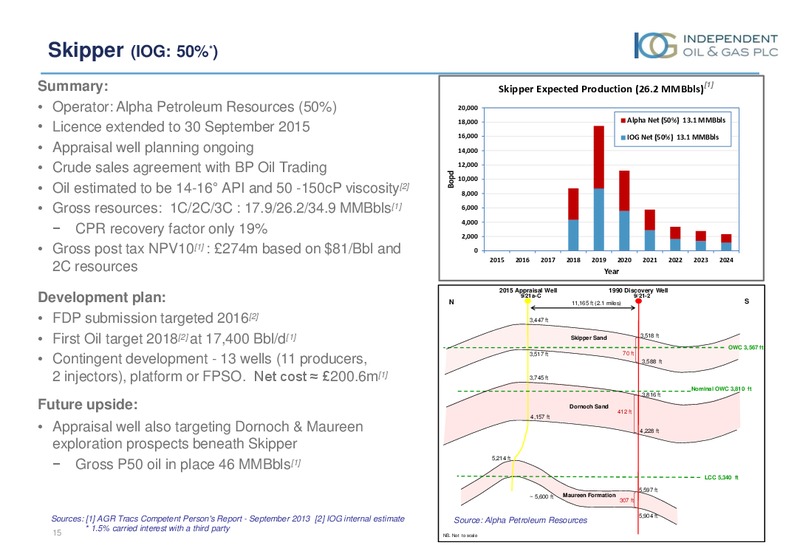This screenshot has height=554, width=800.
Task: Click the slide number 15
Action: pos(57,533)
